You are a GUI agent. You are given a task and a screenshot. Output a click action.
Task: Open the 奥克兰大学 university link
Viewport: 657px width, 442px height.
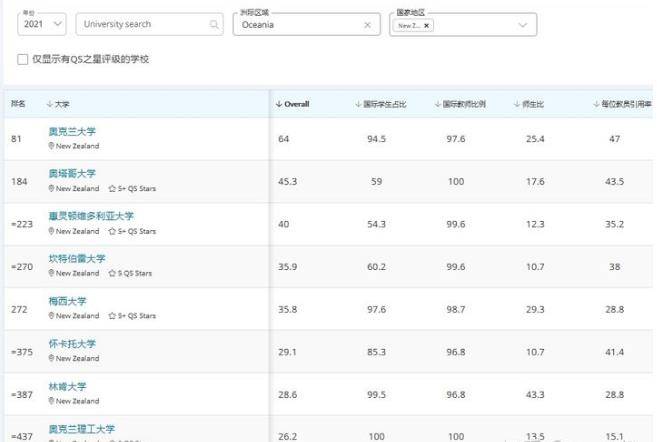click(72, 132)
